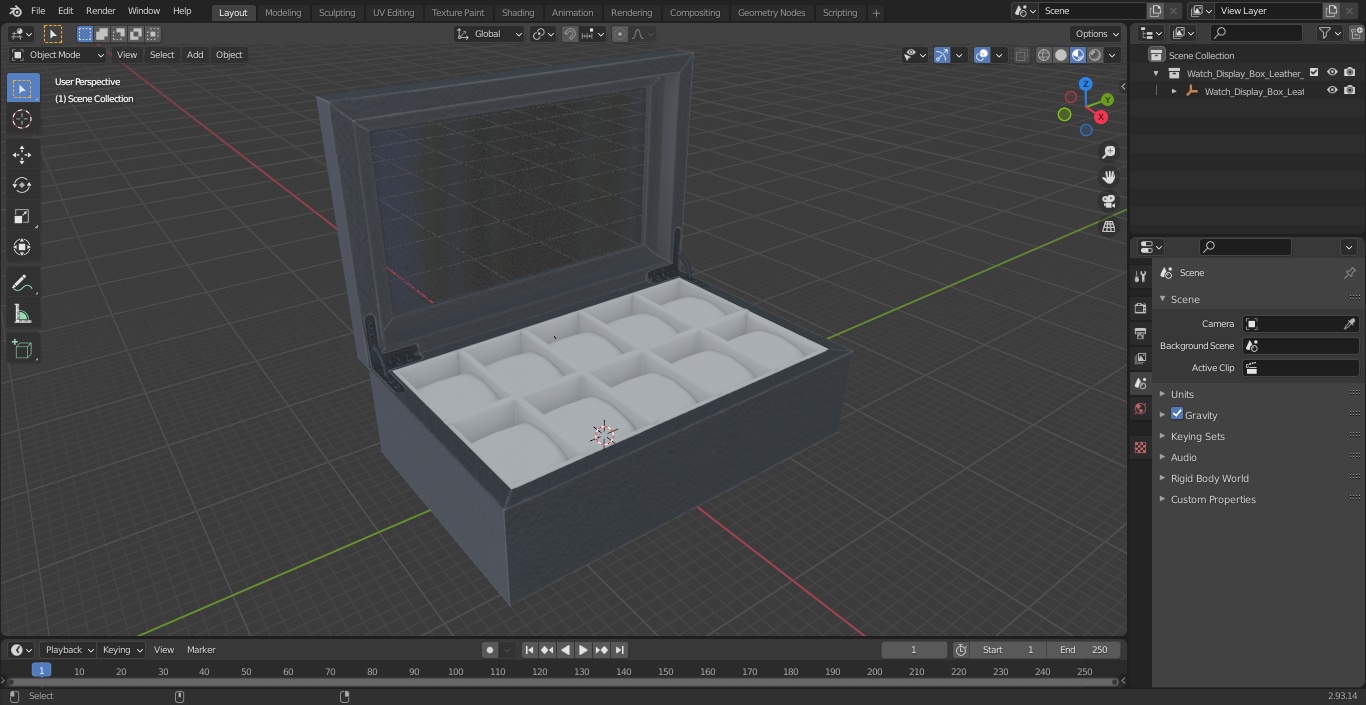Choose the Transform tool
This screenshot has width=1366, height=705.
[x=22, y=247]
